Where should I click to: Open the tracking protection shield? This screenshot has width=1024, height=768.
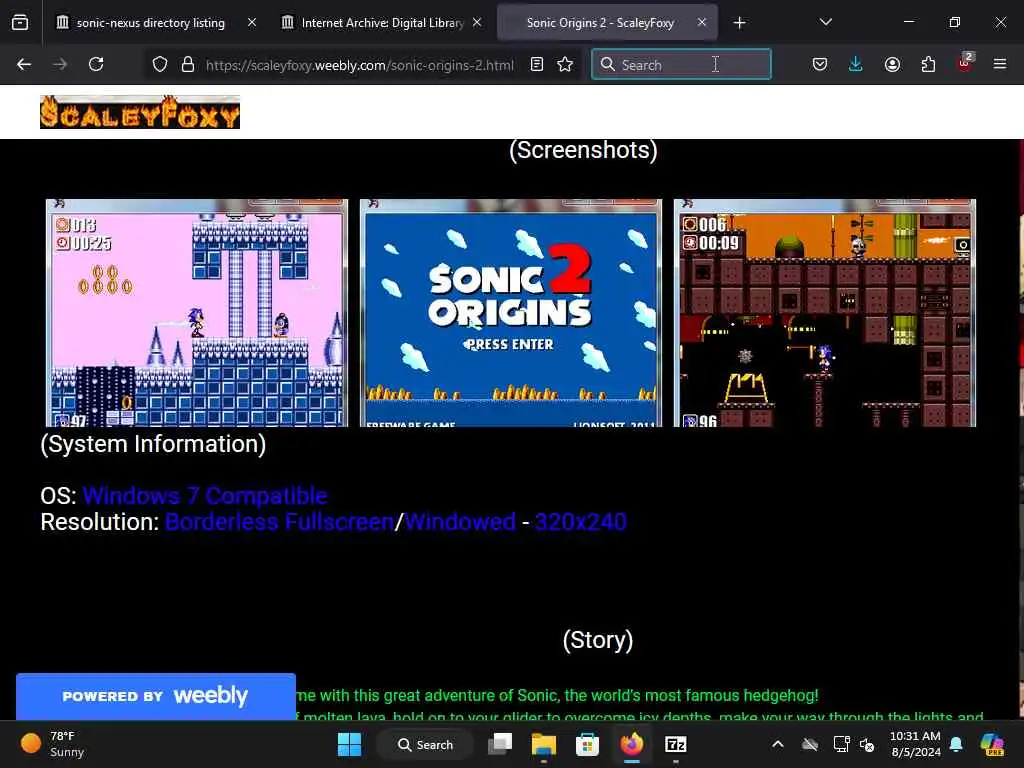tap(160, 64)
